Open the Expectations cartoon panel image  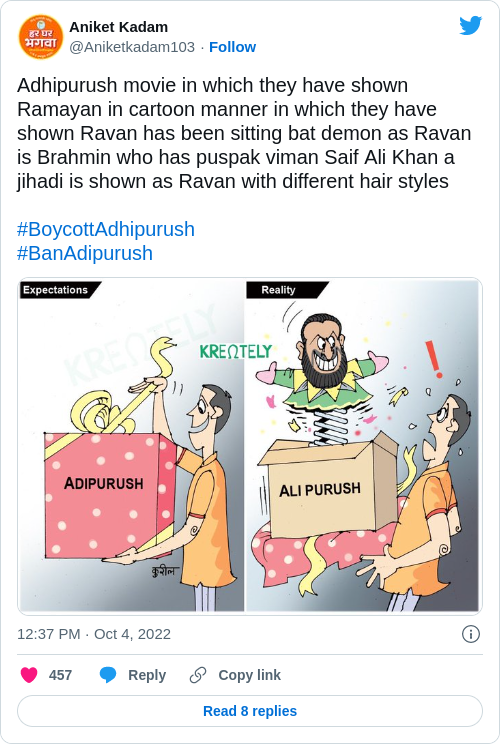pos(131,445)
